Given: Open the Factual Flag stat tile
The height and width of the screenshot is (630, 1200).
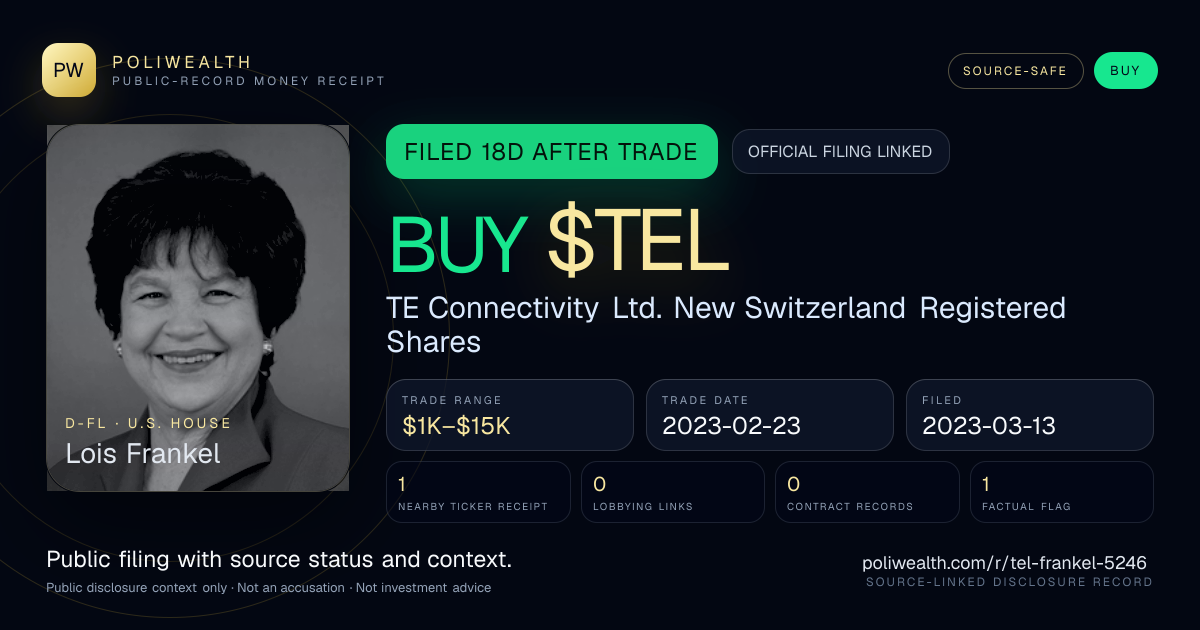Looking at the screenshot, I should (x=1062, y=492).
